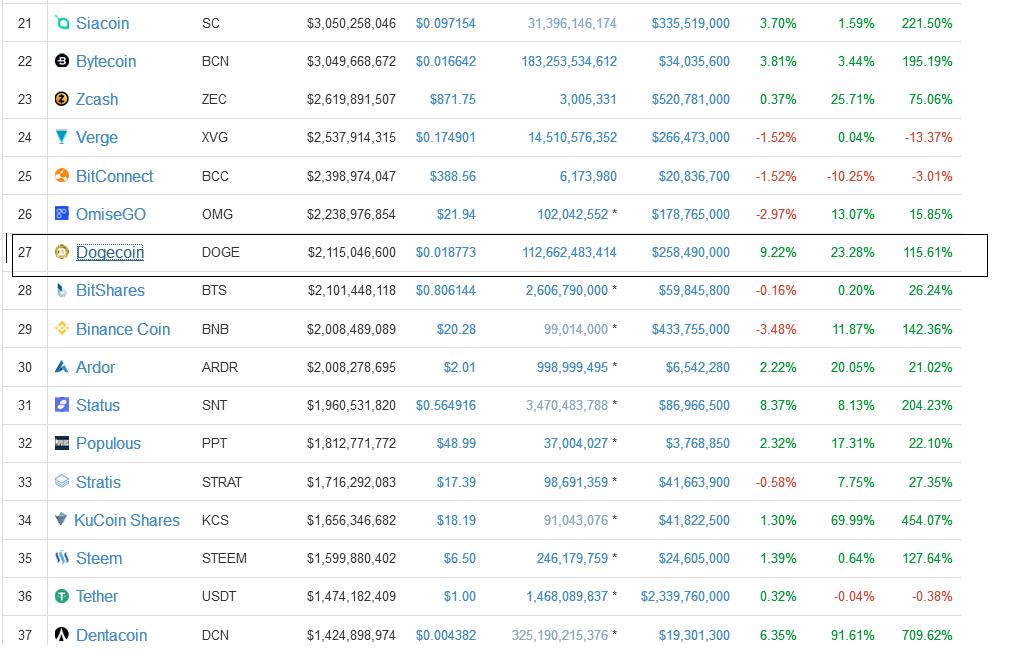Select the STEEM ticker symbol
Screen dimensions: 1017x667
tap(224, 558)
